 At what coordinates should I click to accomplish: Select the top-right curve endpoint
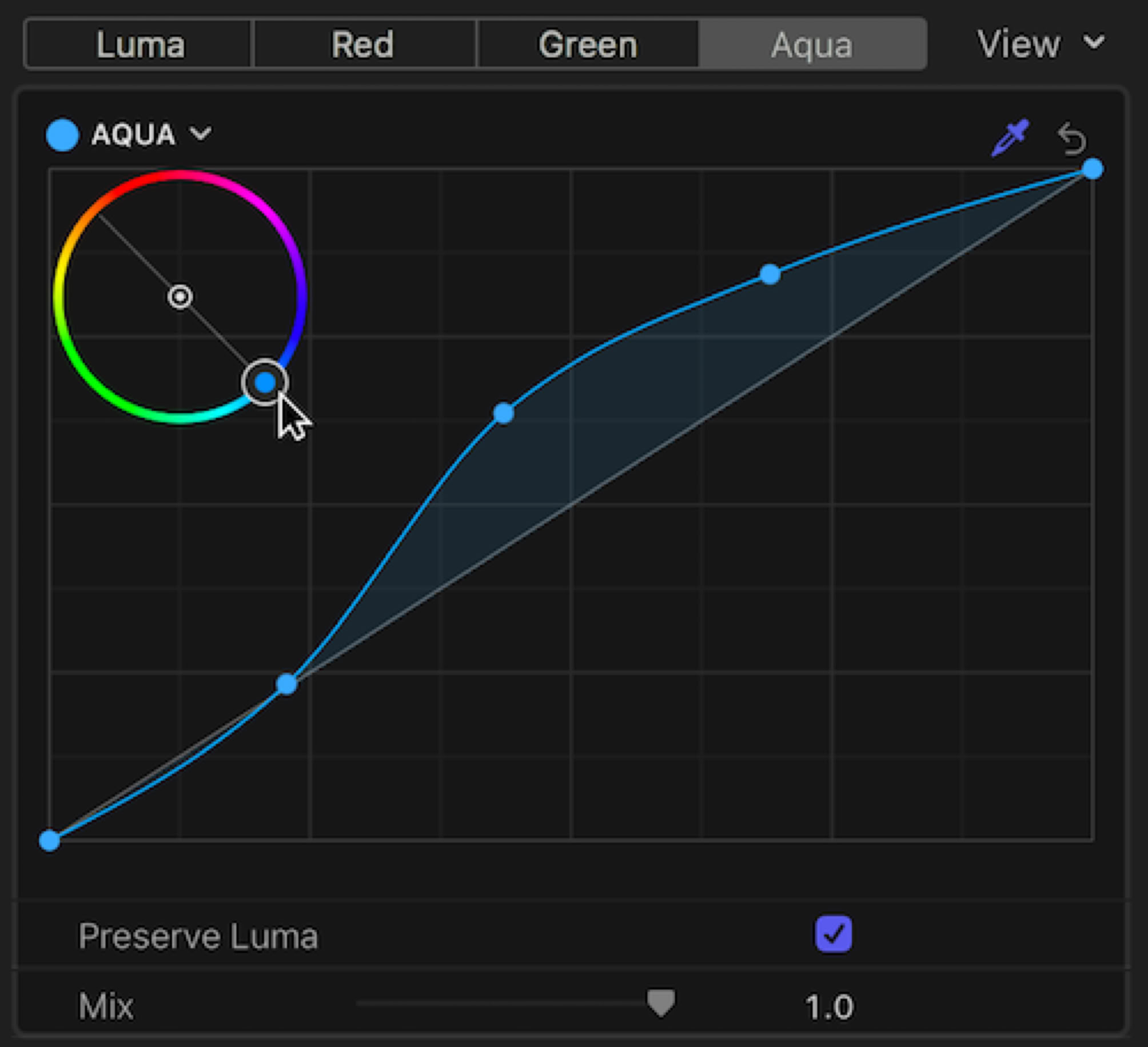[1093, 169]
